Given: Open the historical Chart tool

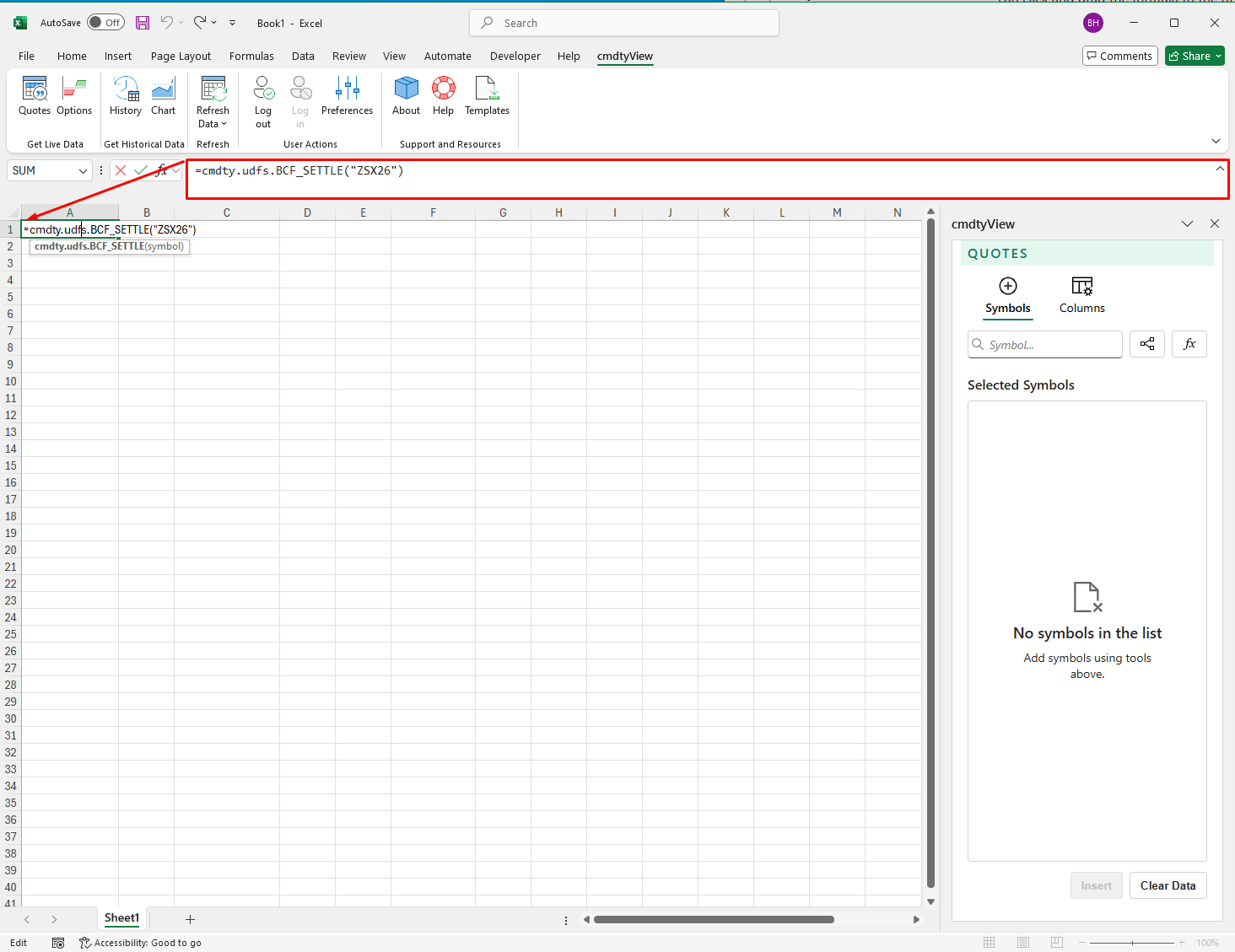Looking at the screenshot, I should tap(164, 95).
